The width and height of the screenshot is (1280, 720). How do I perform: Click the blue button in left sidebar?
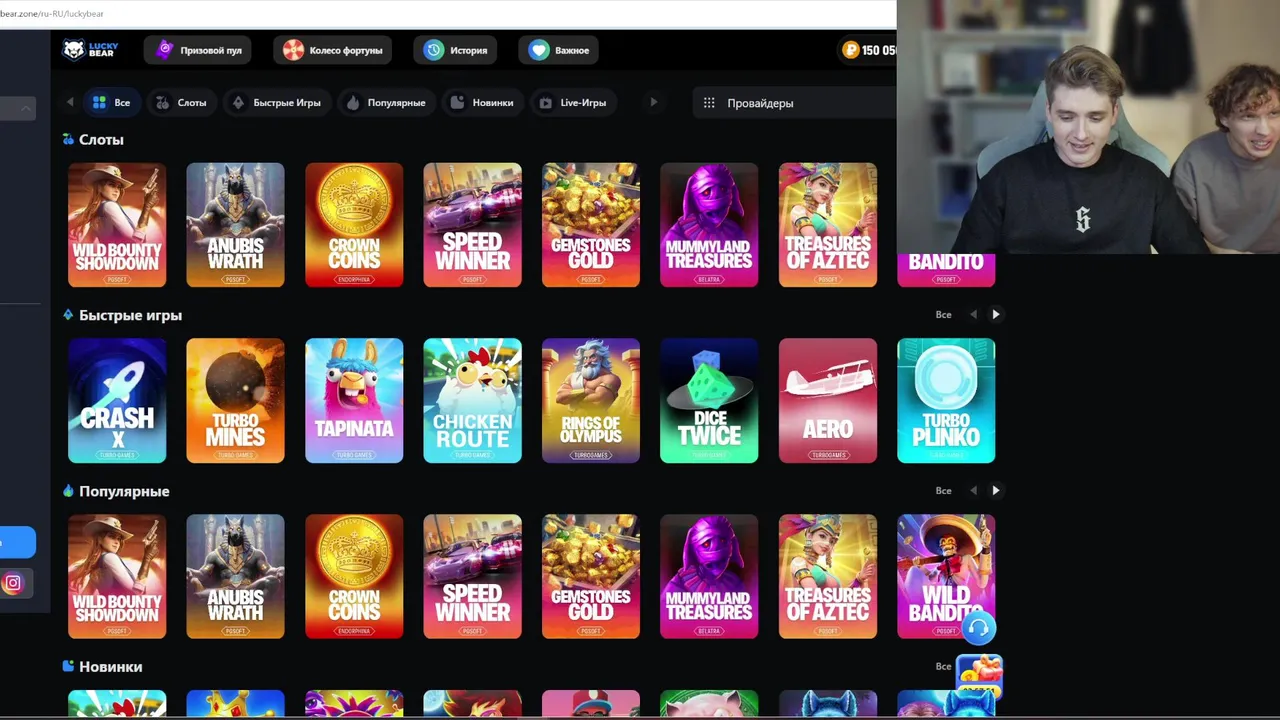click(x=17, y=542)
